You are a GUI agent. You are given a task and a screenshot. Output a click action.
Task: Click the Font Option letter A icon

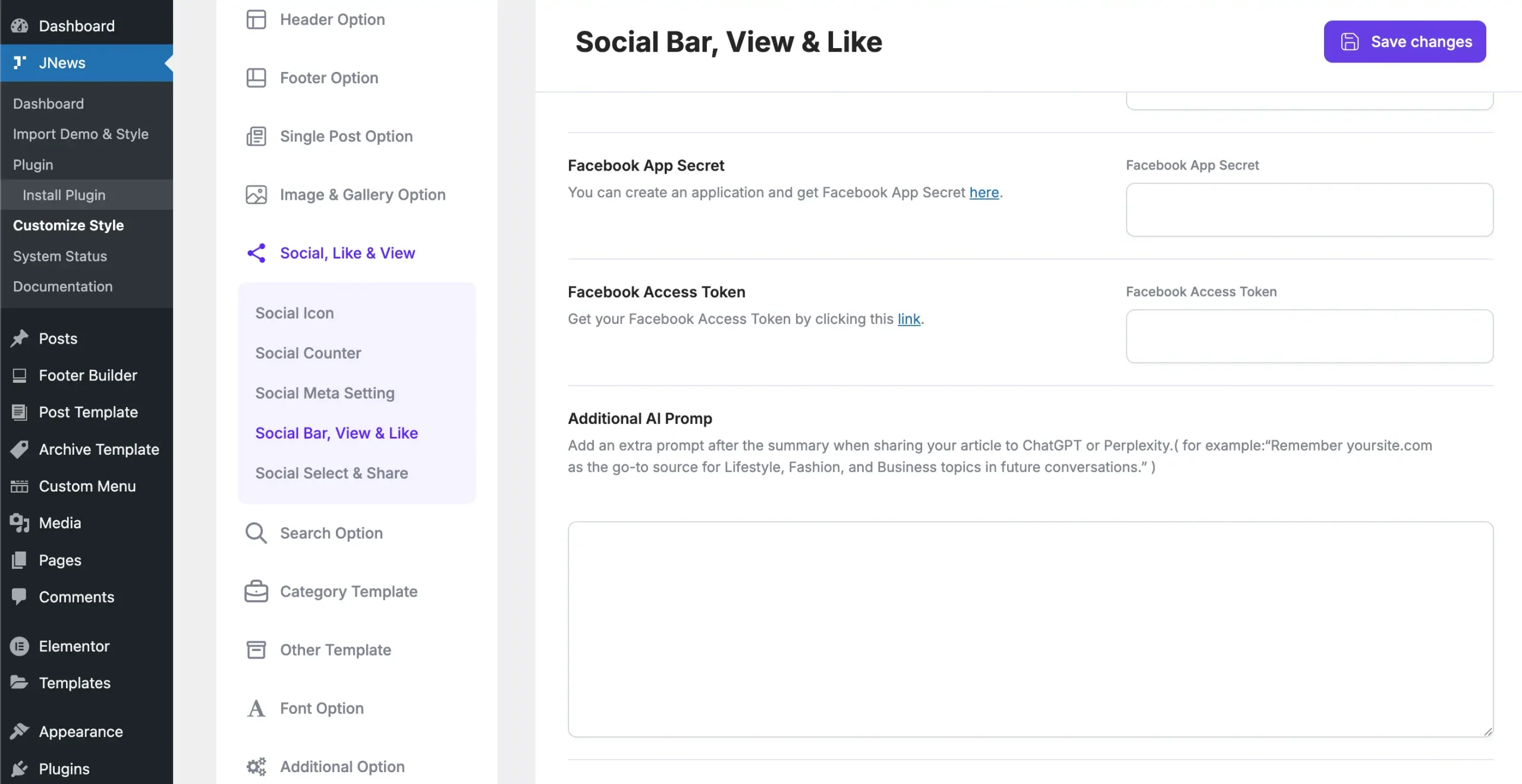coord(256,708)
